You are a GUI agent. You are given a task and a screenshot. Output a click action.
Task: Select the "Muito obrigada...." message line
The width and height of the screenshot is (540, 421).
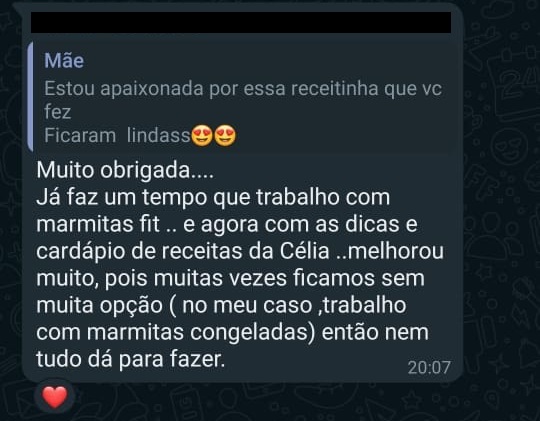(125, 170)
